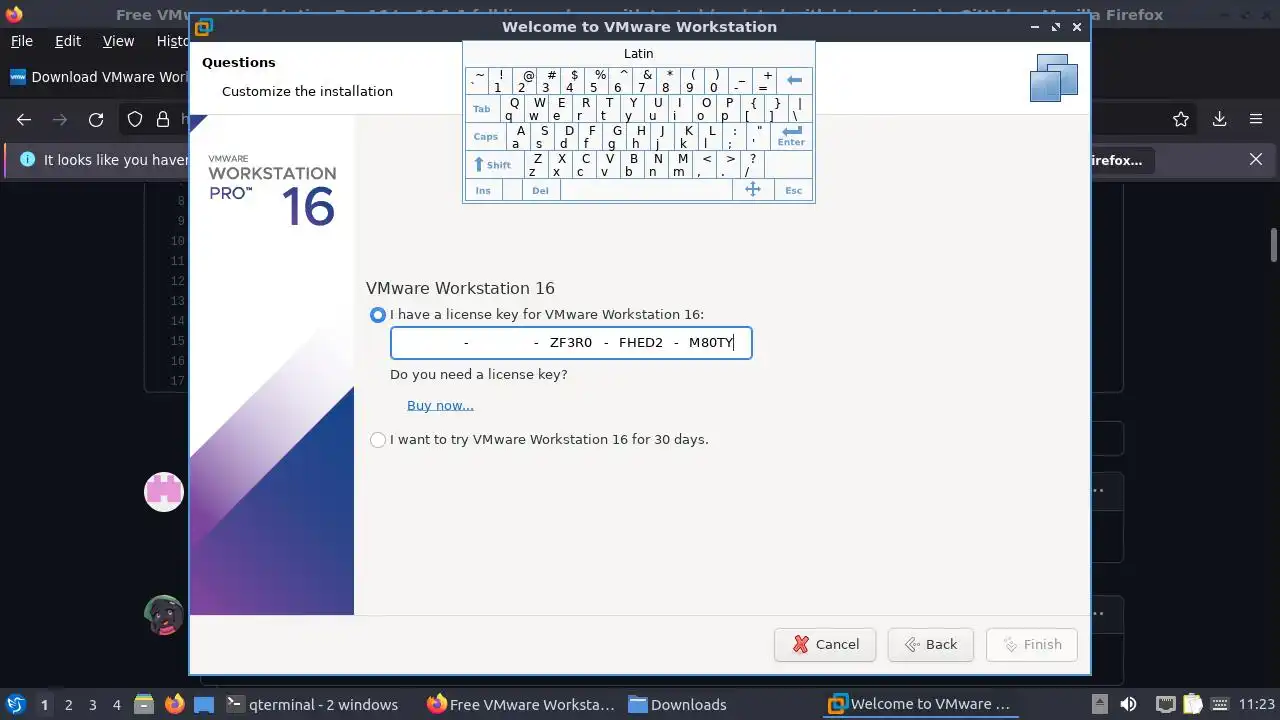This screenshot has height=720, width=1280.
Task: Click the show desktop blue icon
Action: 204,704
